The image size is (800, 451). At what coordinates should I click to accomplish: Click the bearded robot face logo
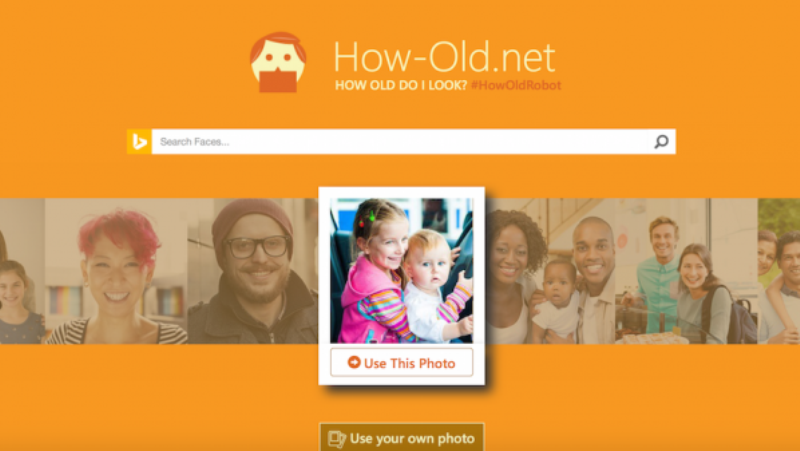278,62
